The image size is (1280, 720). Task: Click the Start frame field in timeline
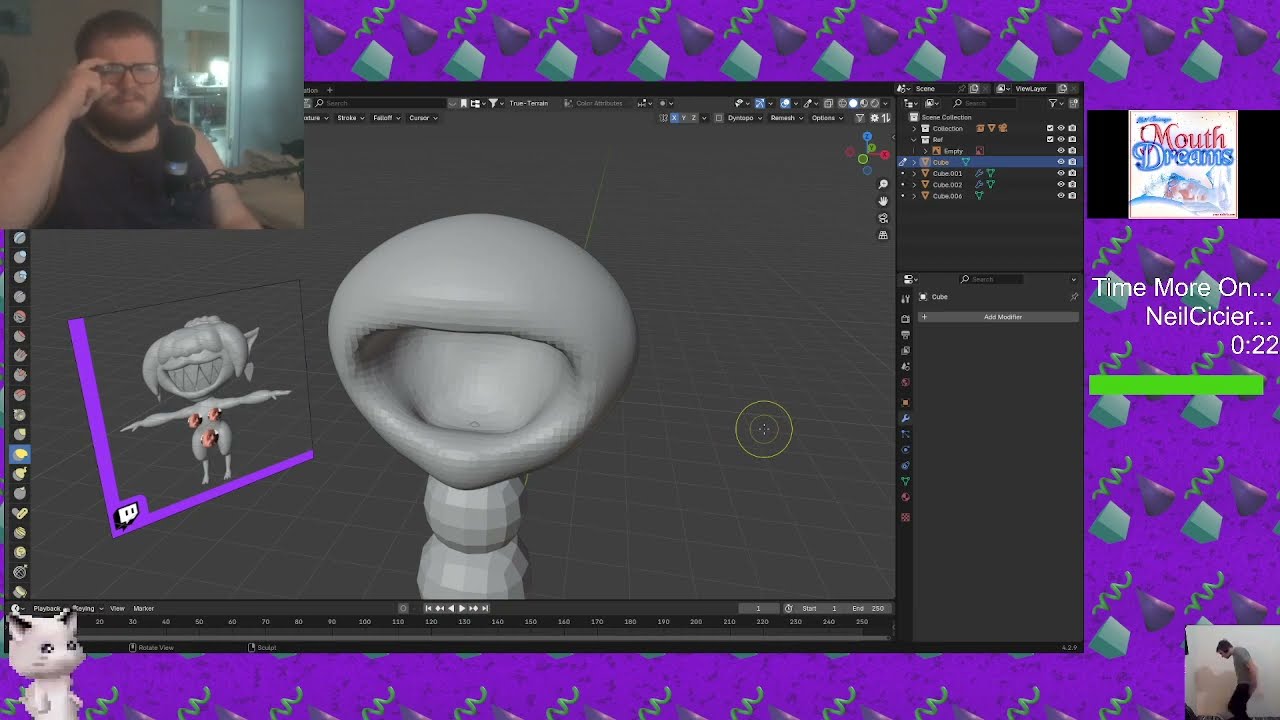[818, 608]
